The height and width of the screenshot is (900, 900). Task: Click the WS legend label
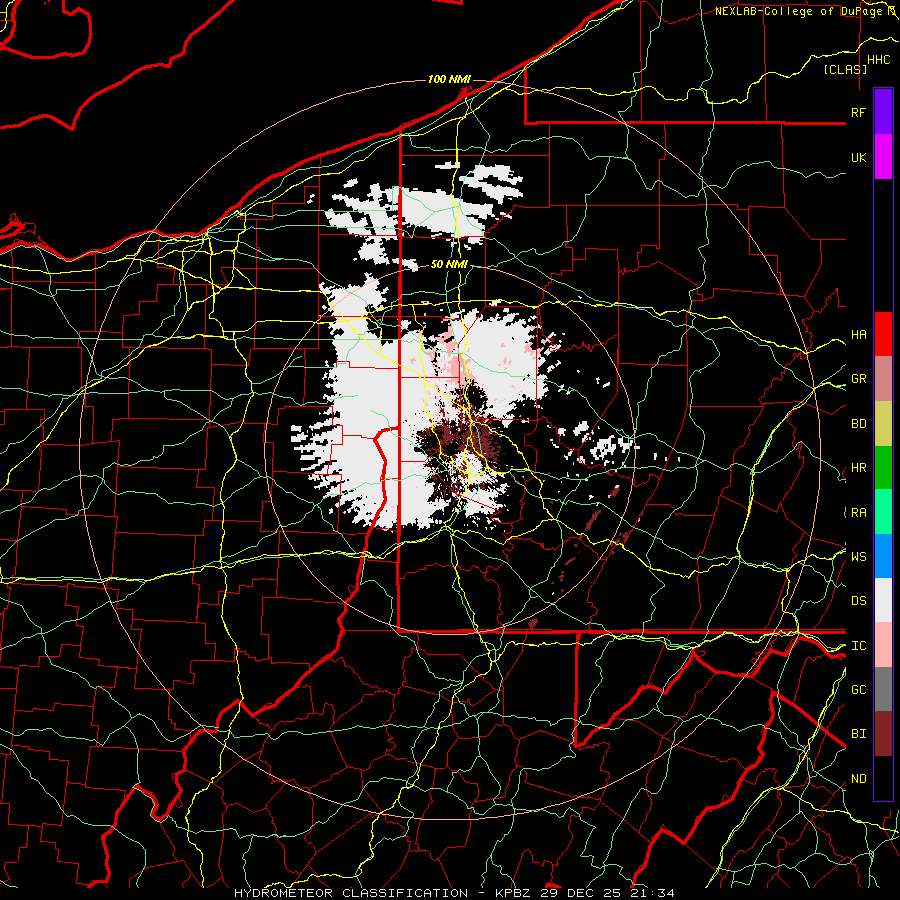tap(859, 557)
